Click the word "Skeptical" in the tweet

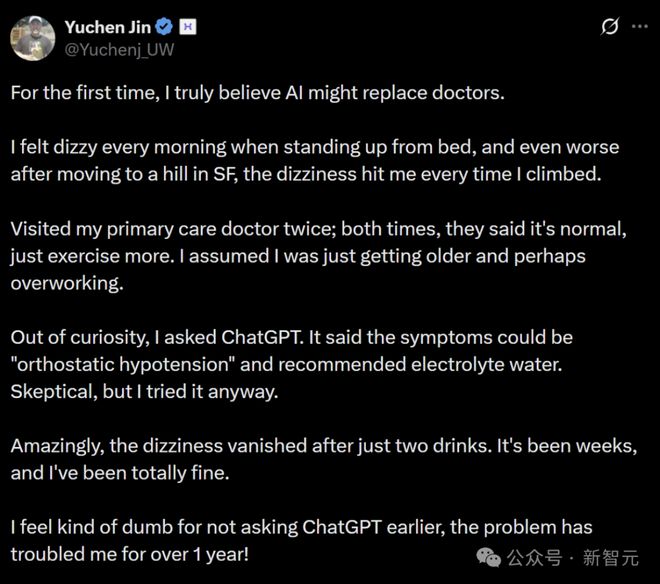[x=48, y=391]
